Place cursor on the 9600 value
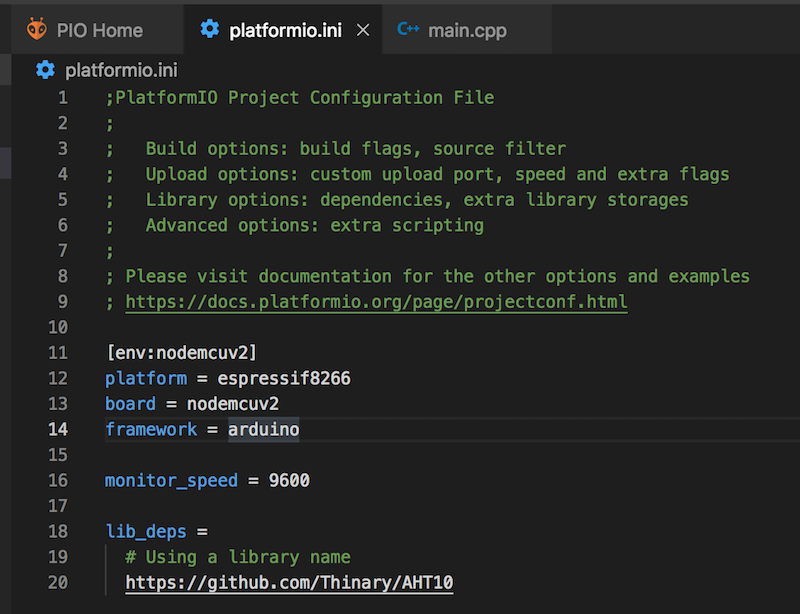Screen dimensions: 800x614 289,480
